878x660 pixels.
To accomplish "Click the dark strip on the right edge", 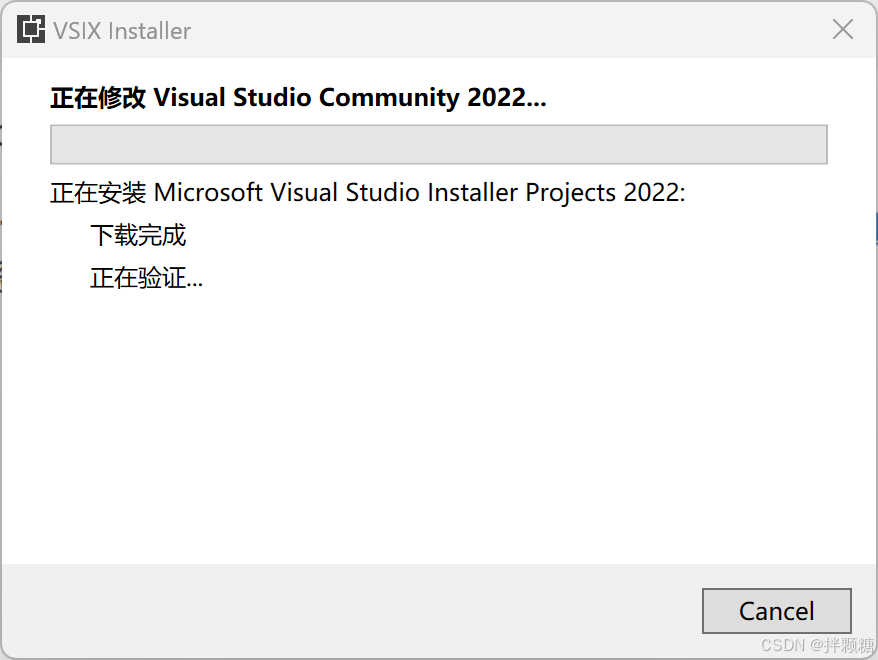I will [x=874, y=330].
